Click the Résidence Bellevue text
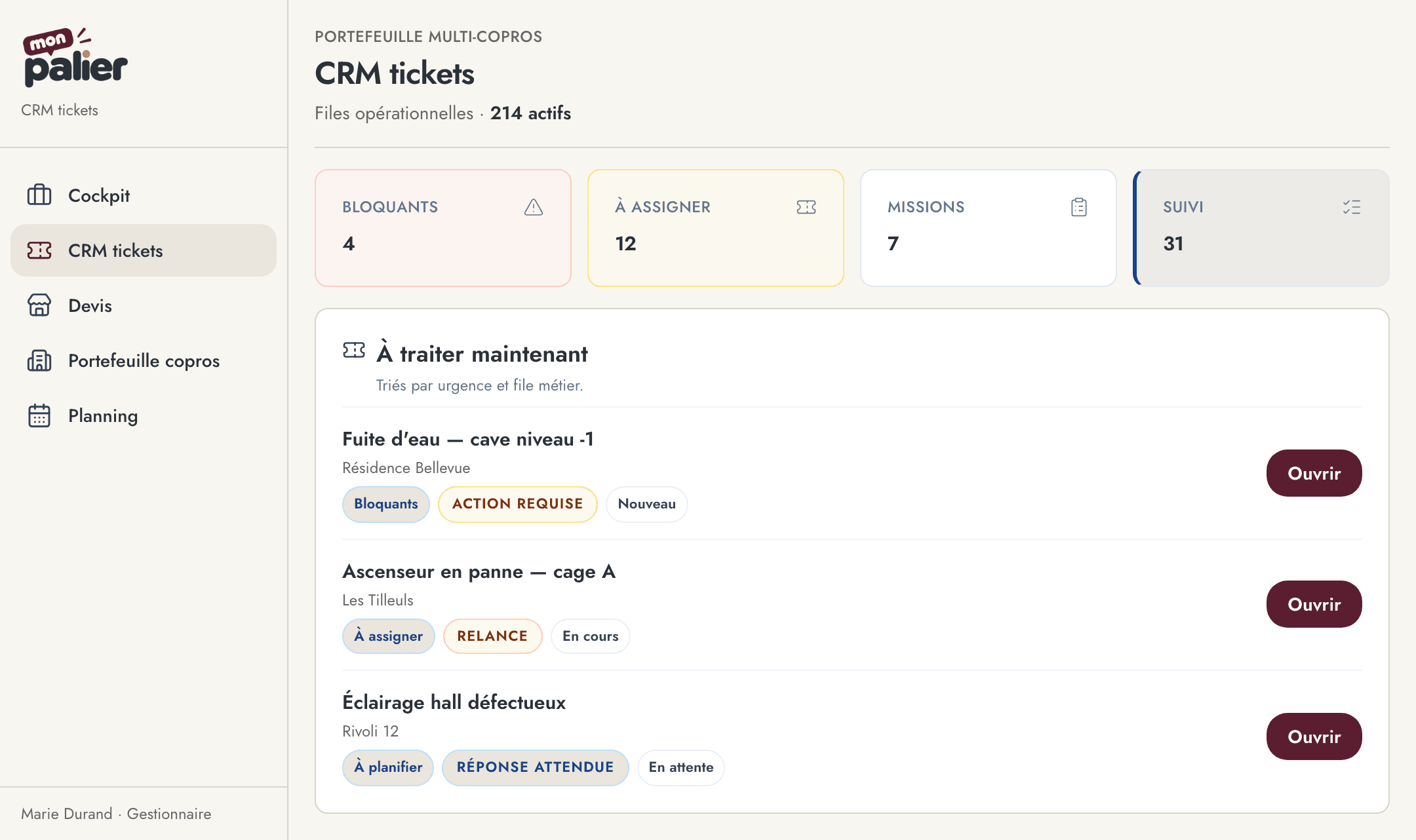Screen dimensions: 1416x840 406,468
